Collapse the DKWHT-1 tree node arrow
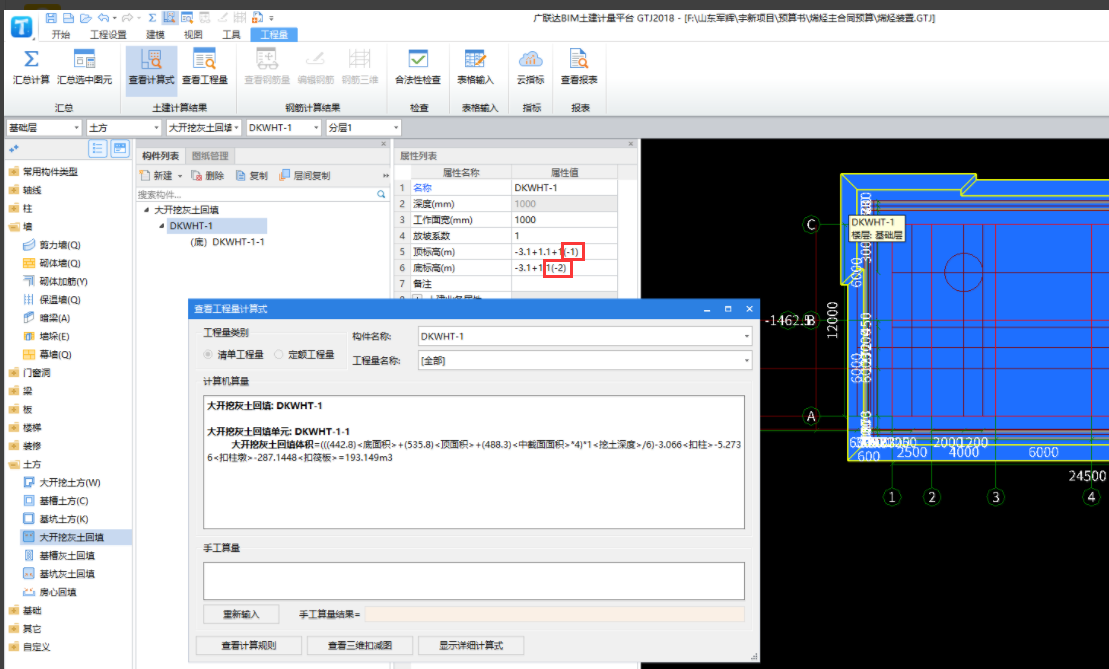1109x669 pixels. (x=162, y=226)
